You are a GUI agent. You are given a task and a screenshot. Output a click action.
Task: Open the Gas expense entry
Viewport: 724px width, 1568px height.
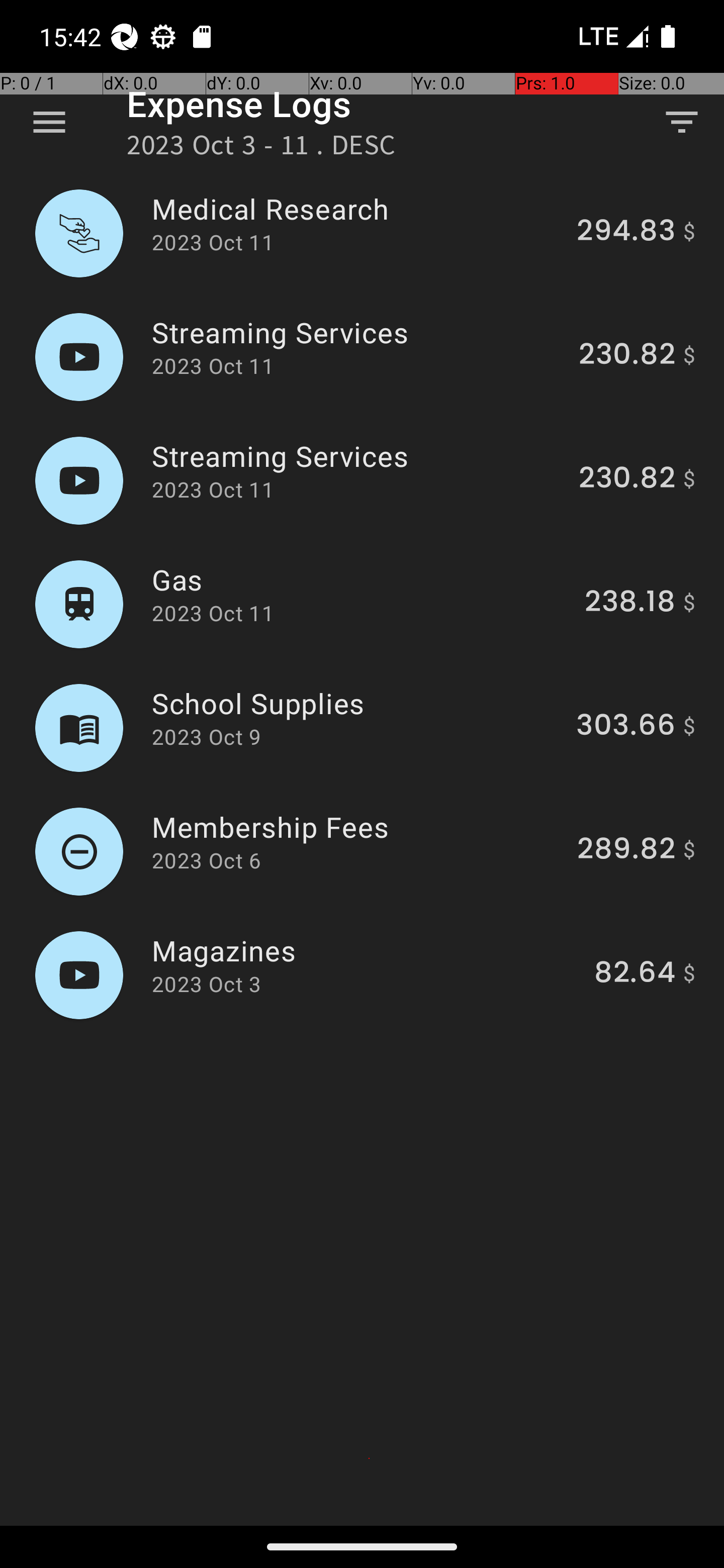click(x=361, y=604)
